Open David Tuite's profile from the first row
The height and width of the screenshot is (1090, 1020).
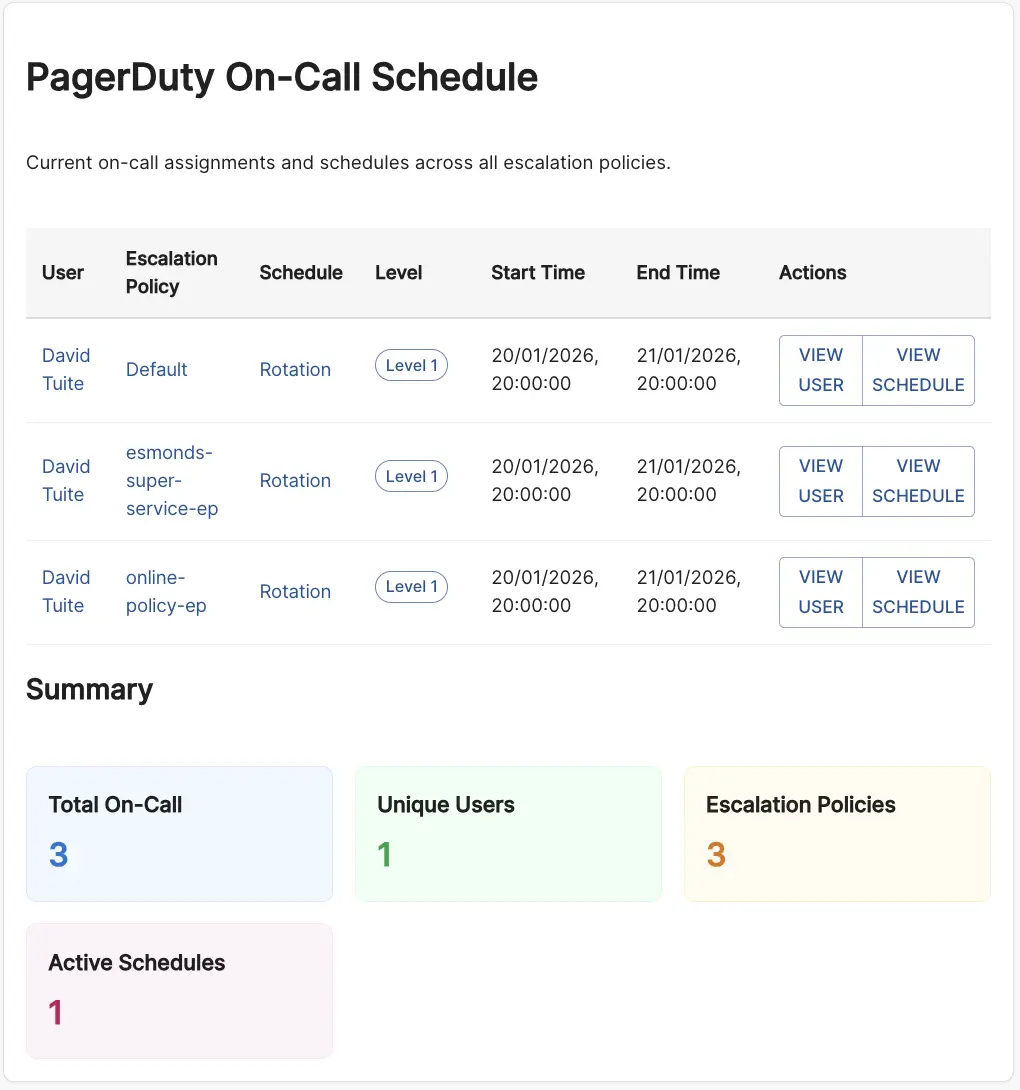pyautogui.click(x=65, y=369)
